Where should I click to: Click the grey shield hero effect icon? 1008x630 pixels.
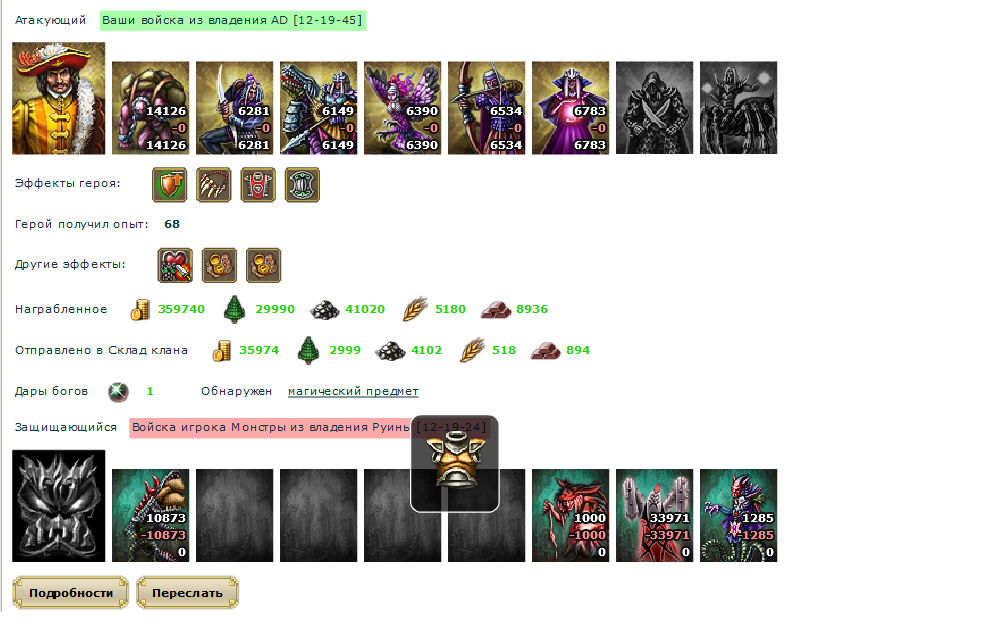(x=302, y=185)
